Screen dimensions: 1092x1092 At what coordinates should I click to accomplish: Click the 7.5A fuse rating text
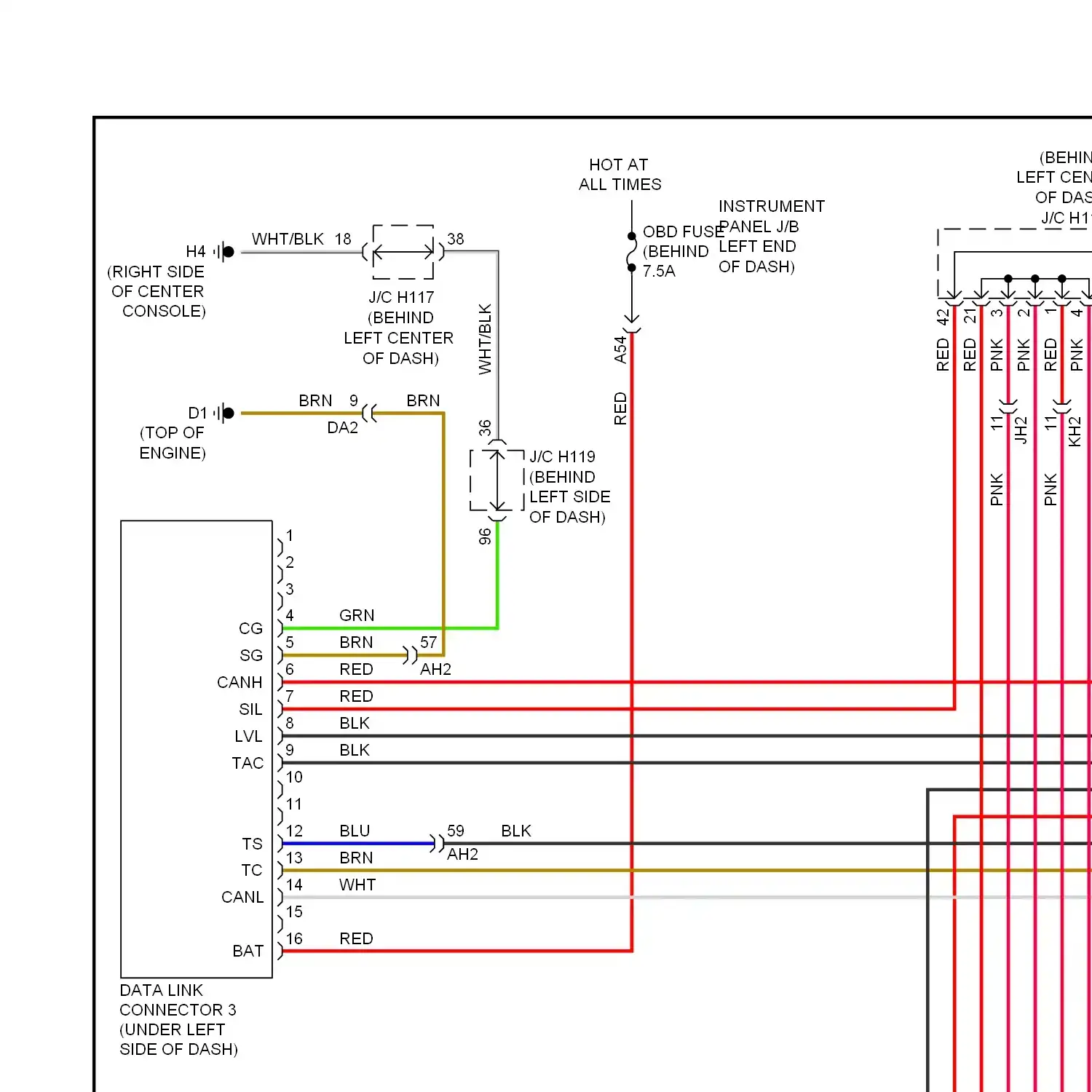coord(659,271)
